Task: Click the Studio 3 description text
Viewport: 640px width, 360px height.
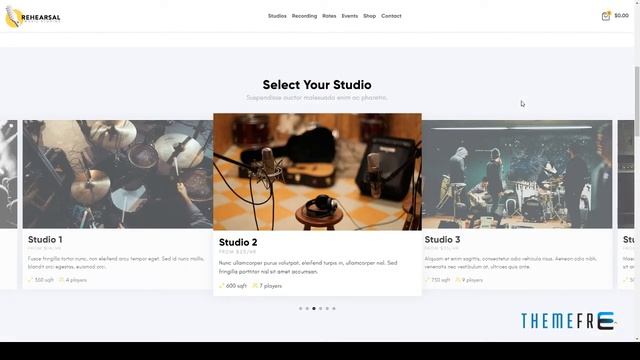Action: 511,262
